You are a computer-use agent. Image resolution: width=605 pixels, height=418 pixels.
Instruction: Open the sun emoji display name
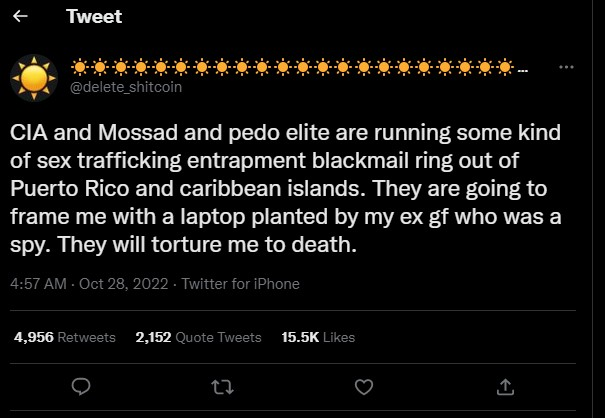300,68
